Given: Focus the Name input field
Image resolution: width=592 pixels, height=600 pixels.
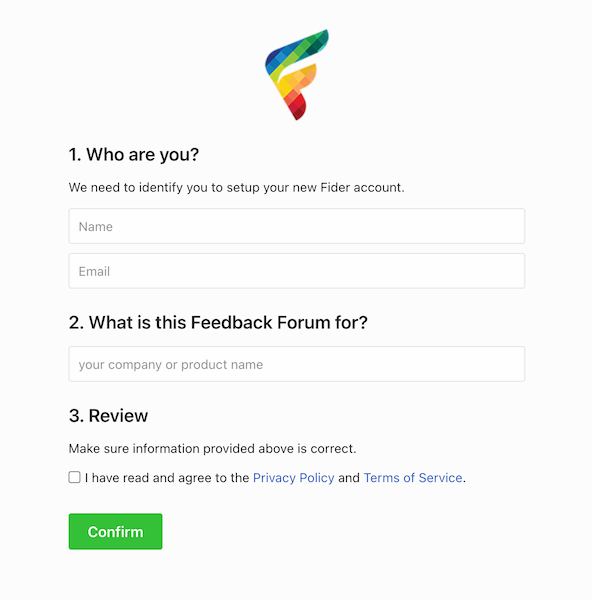Looking at the screenshot, I should click(x=297, y=226).
